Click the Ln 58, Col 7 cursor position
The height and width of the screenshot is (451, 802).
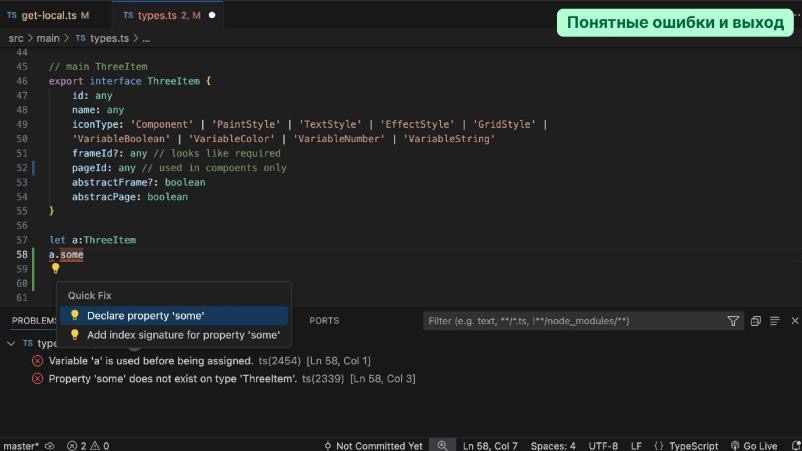(490, 446)
